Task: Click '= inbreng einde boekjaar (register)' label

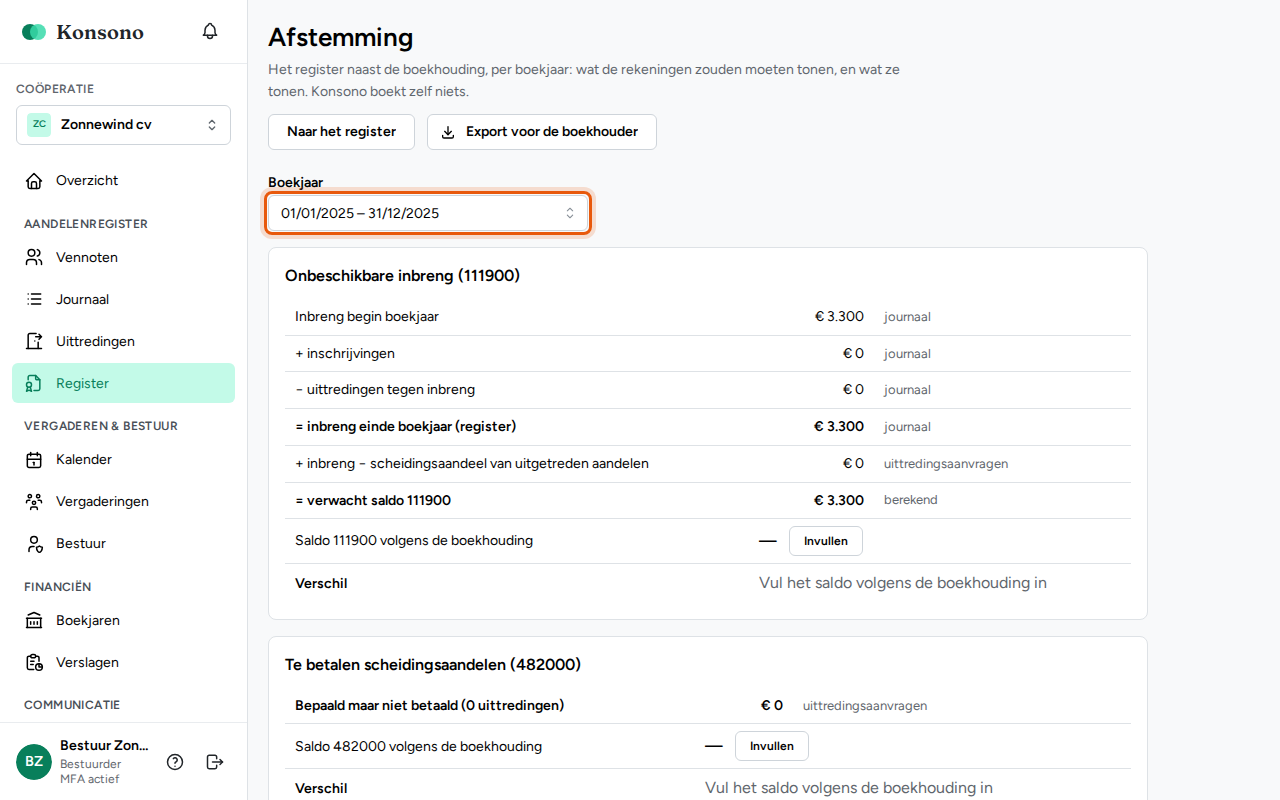Action: click(x=406, y=427)
